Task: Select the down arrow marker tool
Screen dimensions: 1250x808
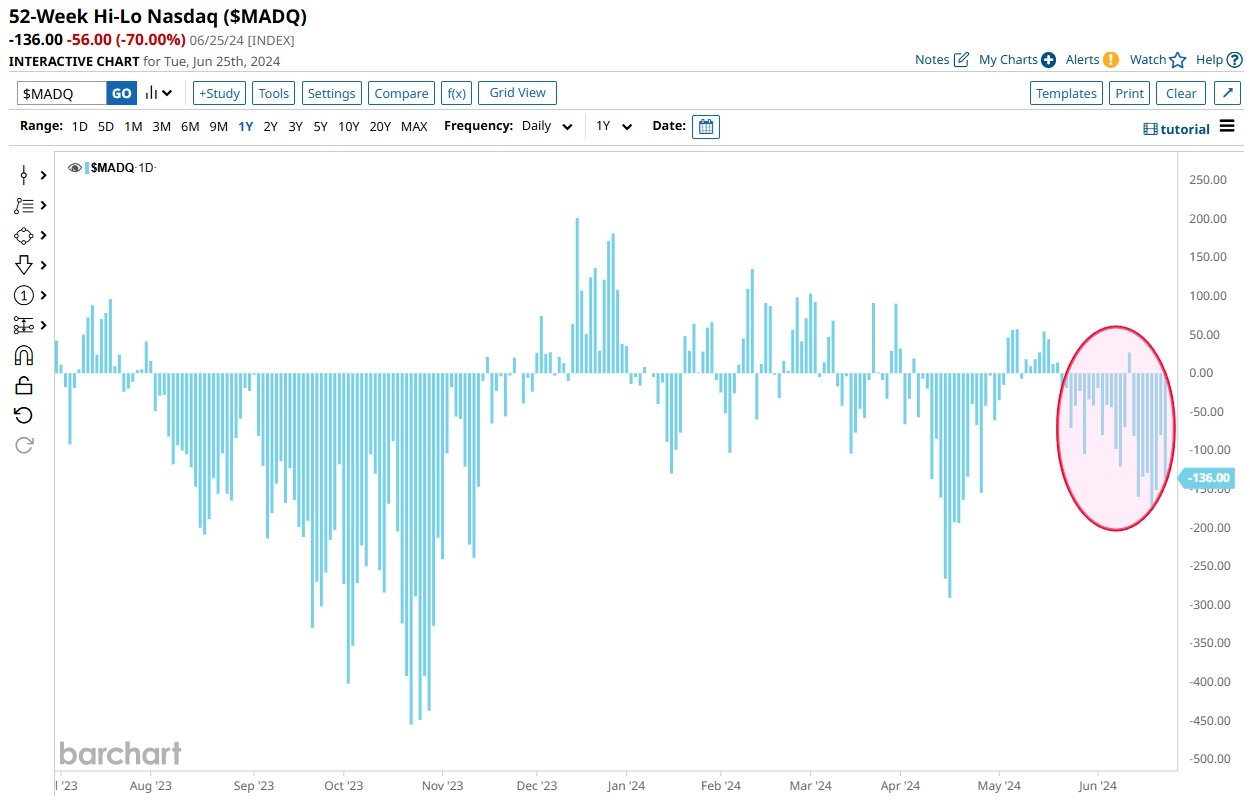Action: pos(24,265)
